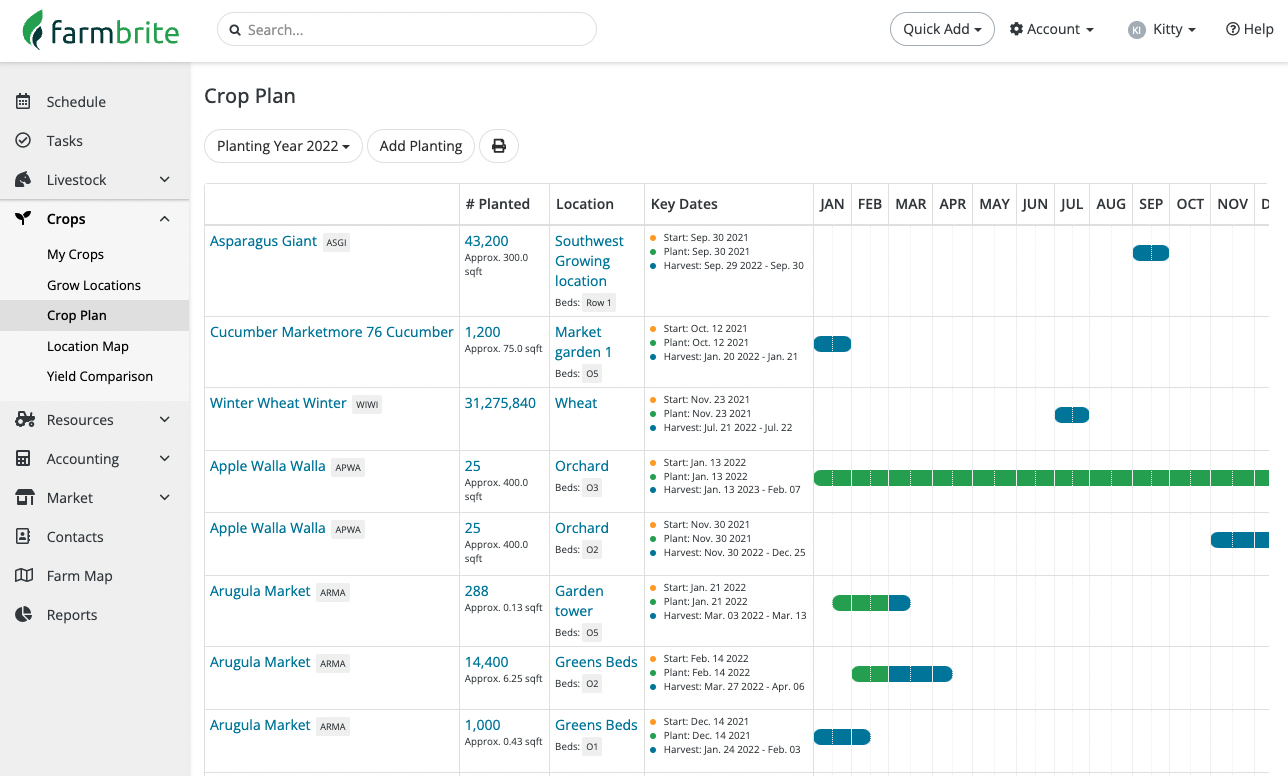Viewport: 1288px width, 776px height.
Task: Open the Winter Wheat Winter crop link
Action: tap(278, 402)
